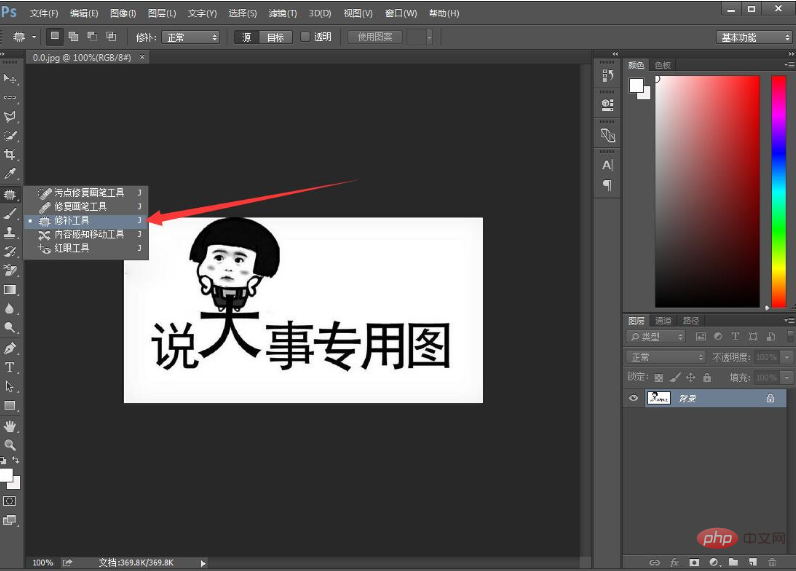Select the Blur tool
Viewport: 796px width, 571px height.
pos(10,309)
